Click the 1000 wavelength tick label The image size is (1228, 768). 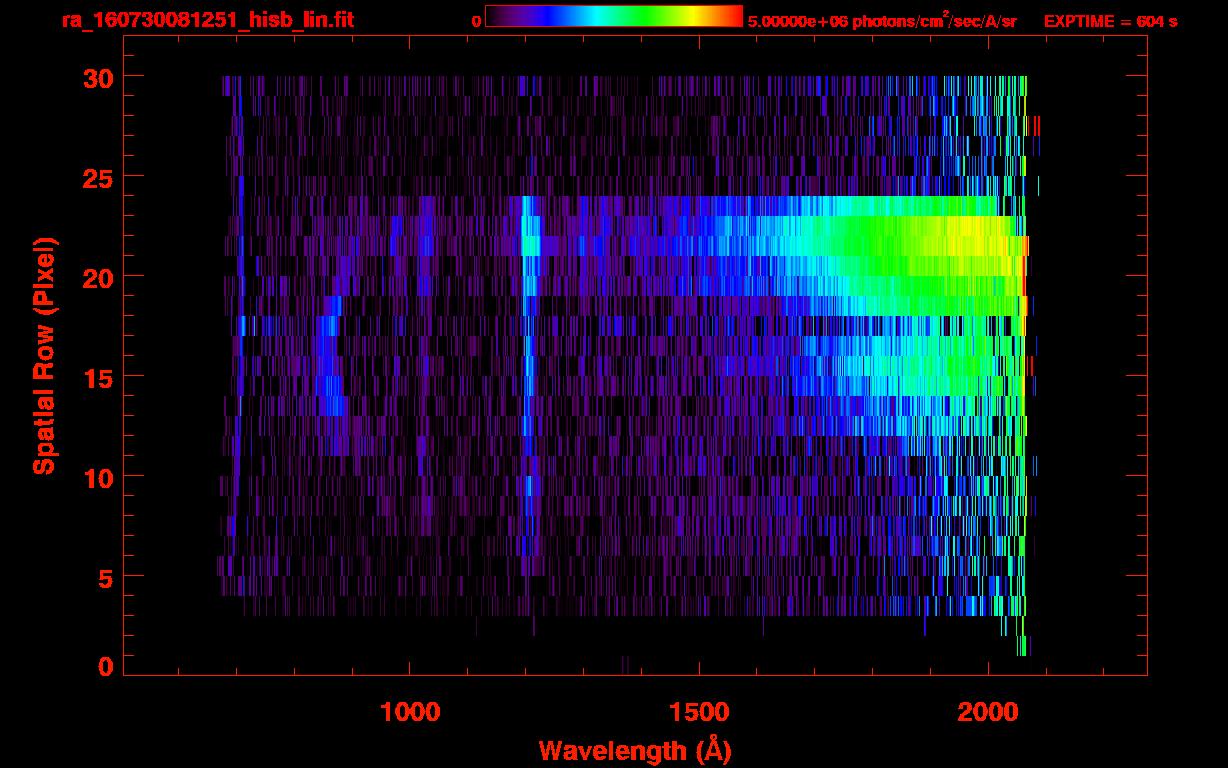[410, 712]
